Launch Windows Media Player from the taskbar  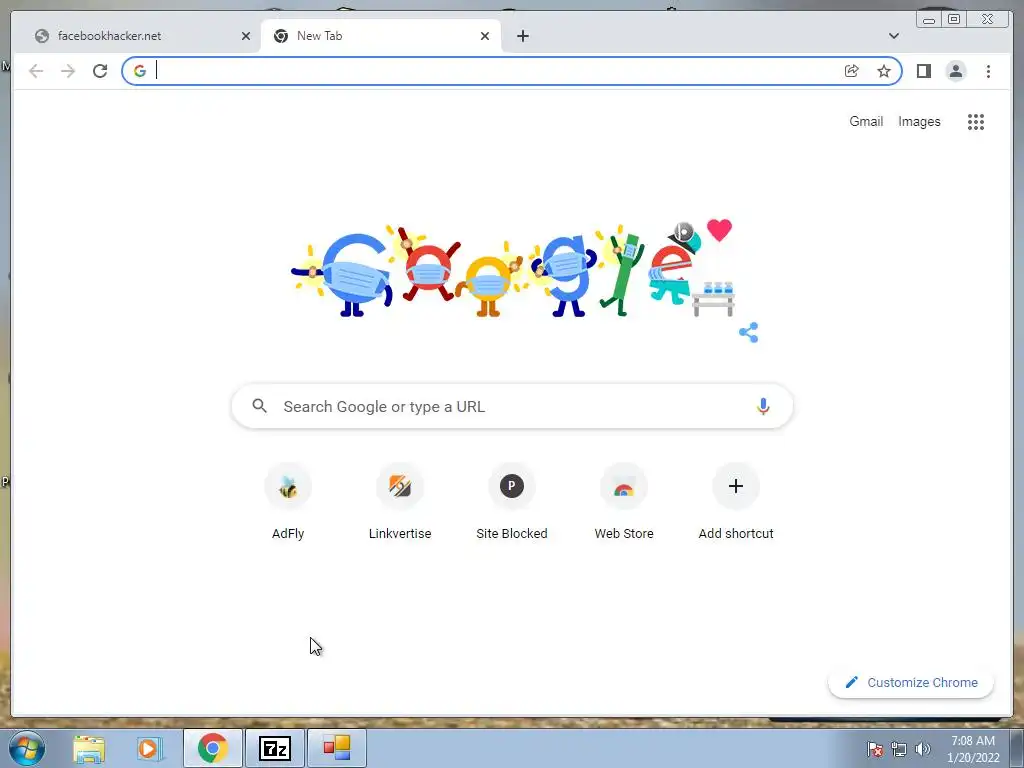[149, 748]
